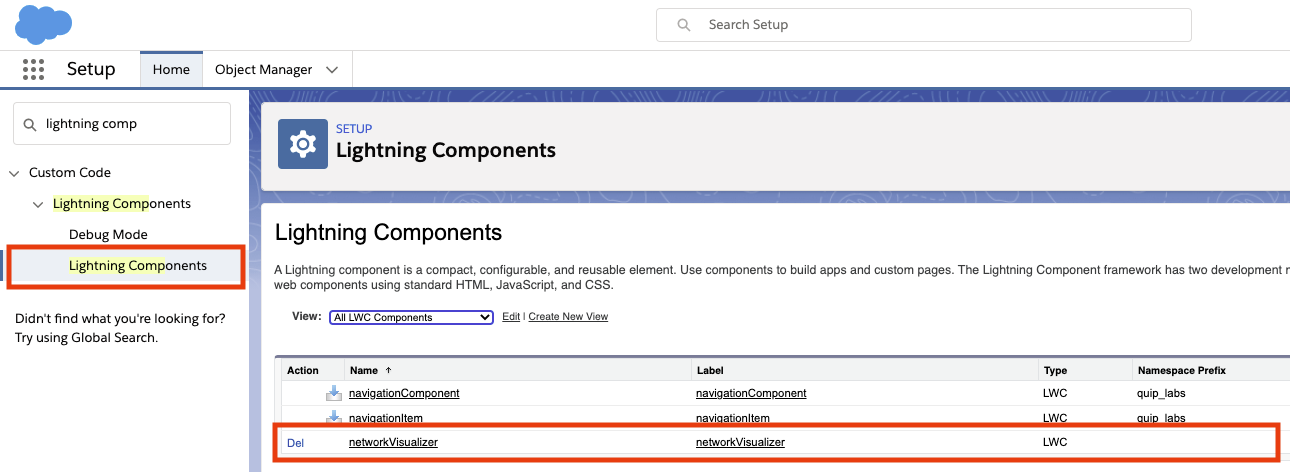The width and height of the screenshot is (1290, 472).
Task: Click the LWC type cell for networkVisualizer
Action: pyautogui.click(x=1055, y=442)
